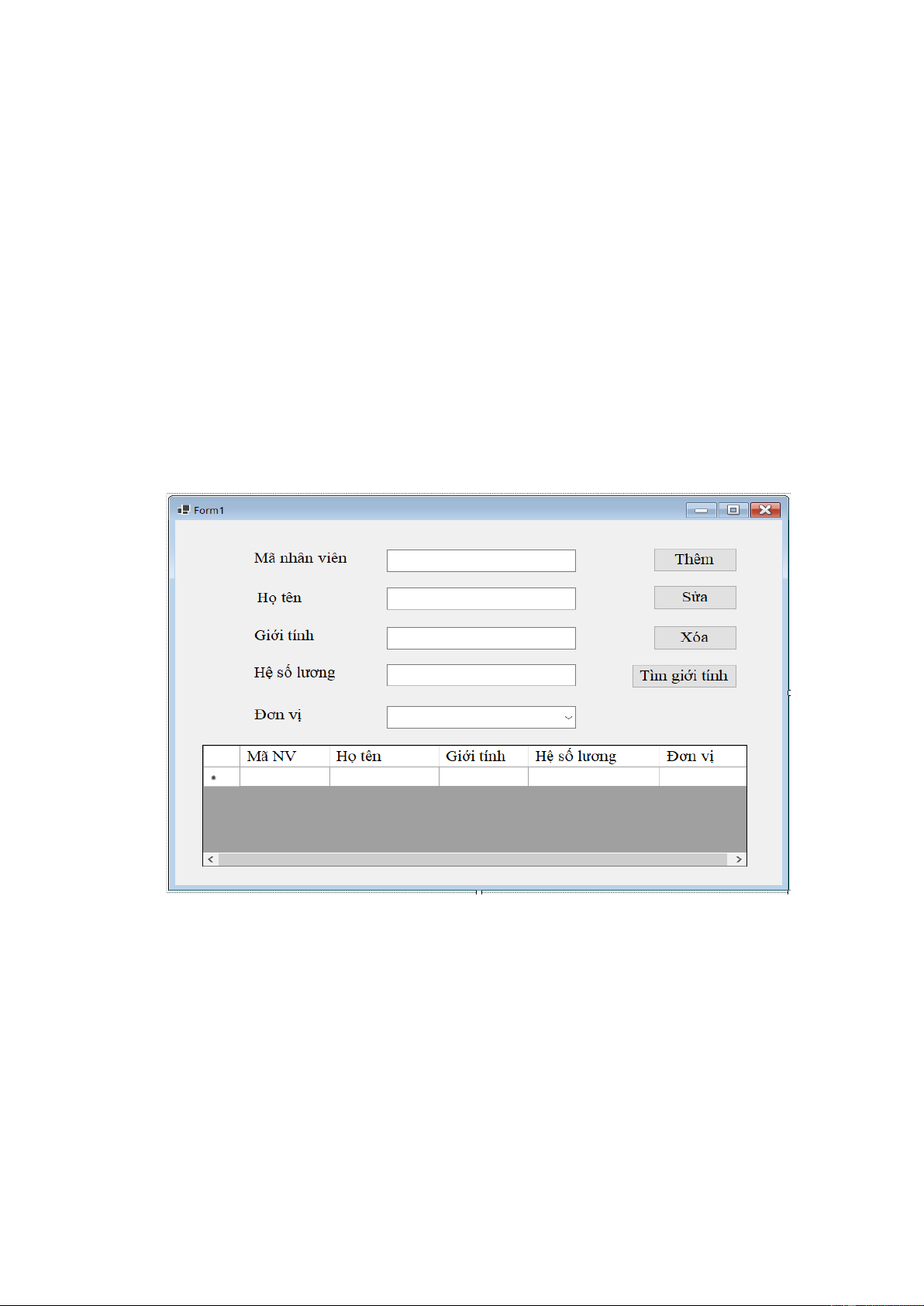Click into the Họ tên text box

(481, 598)
